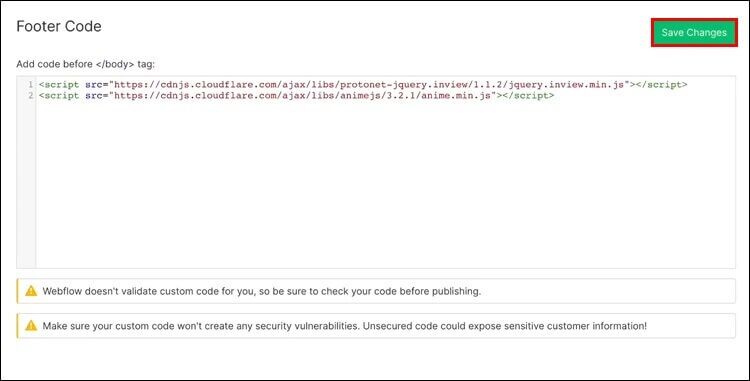750x381 pixels.
Task: Click the opening script tag on line 2
Action: click(59, 96)
